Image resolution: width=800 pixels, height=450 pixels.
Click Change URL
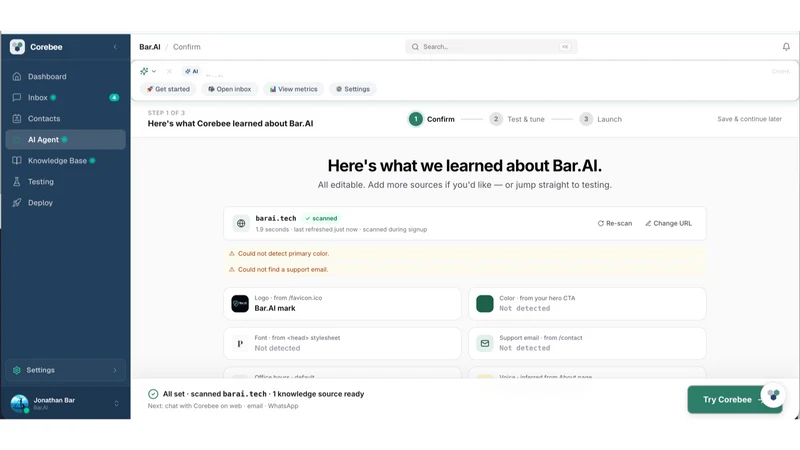(668, 223)
